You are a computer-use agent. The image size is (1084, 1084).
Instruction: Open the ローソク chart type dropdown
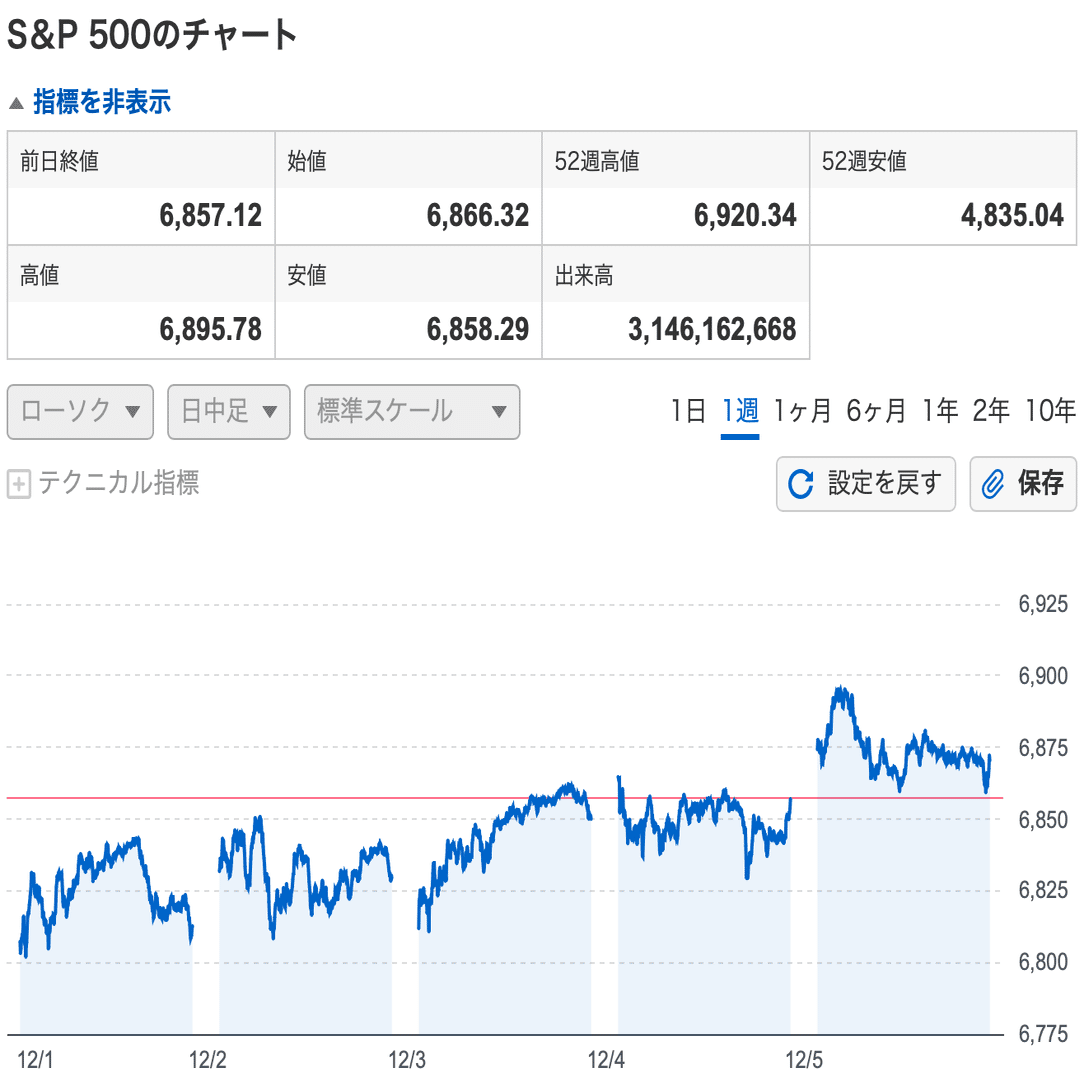[x=80, y=412]
